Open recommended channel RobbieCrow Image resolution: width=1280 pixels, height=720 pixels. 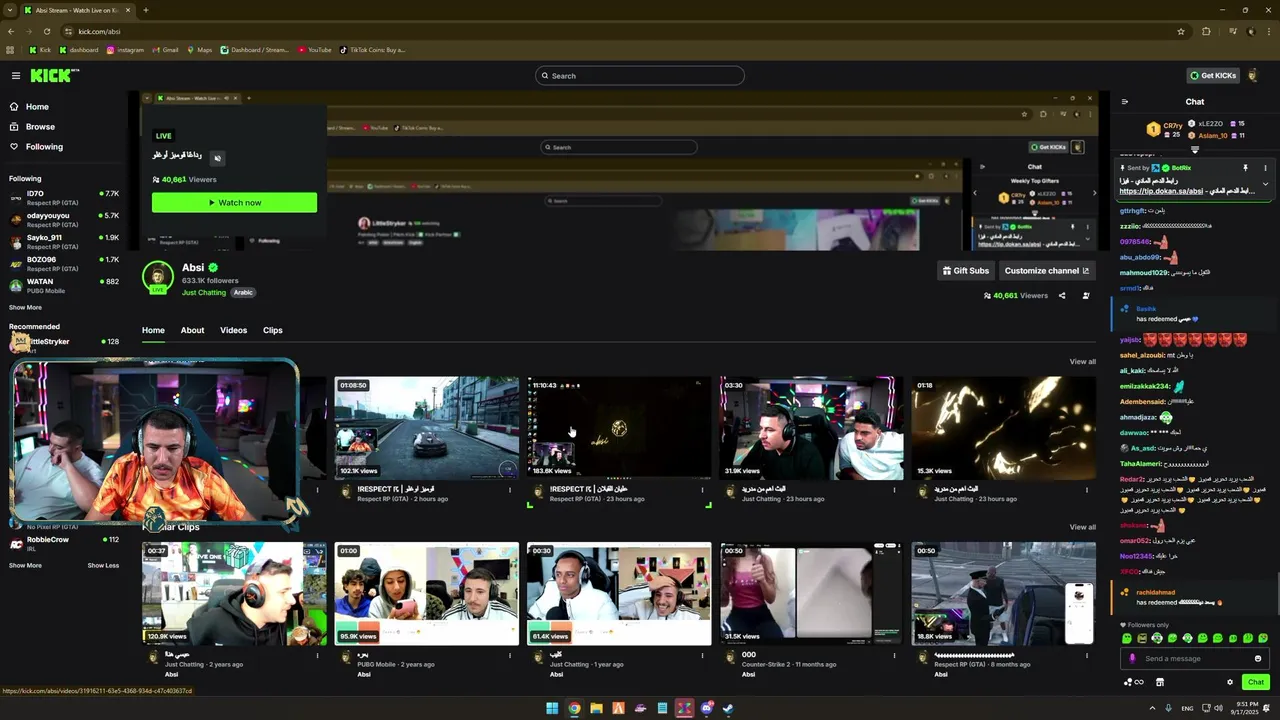pos(64,543)
